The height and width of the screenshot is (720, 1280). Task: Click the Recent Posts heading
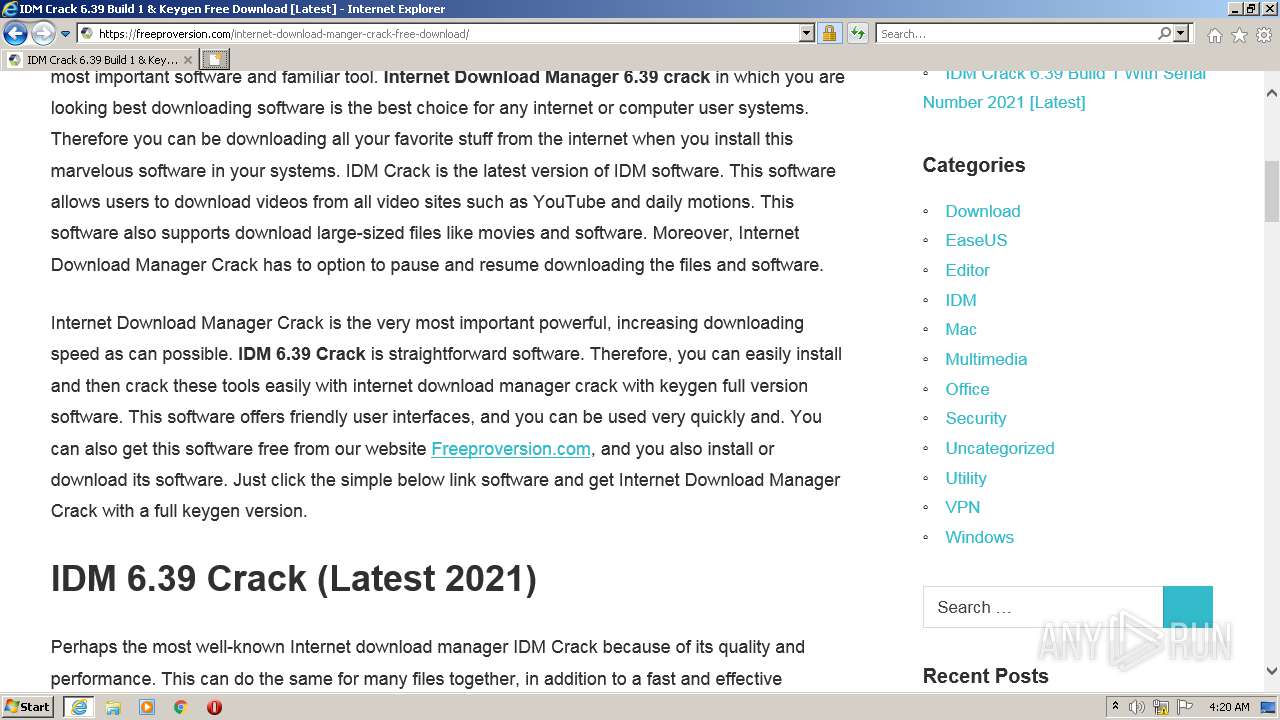coord(986,676)
